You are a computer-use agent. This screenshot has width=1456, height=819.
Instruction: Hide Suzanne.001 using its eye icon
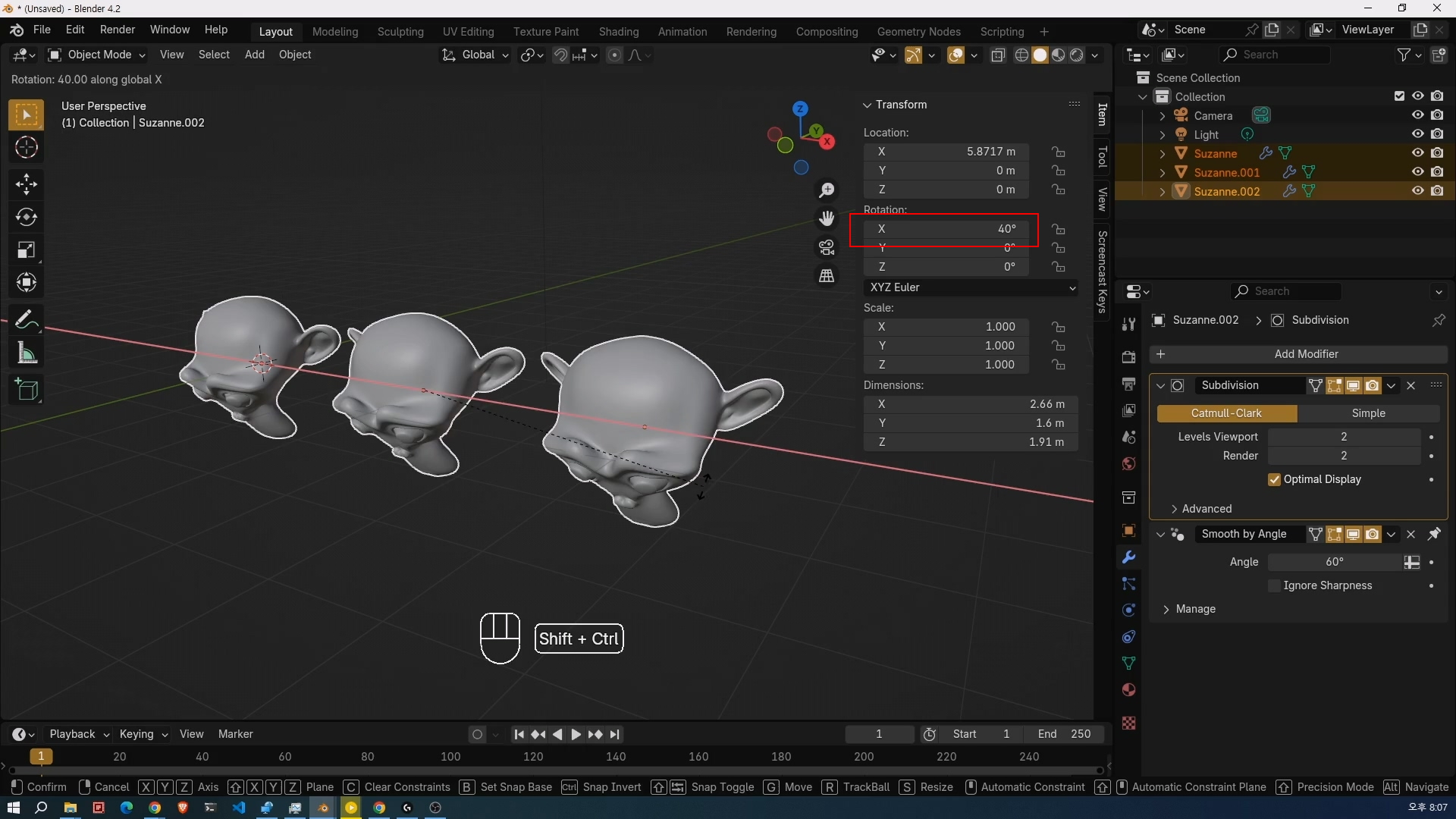tap(1417, 172)
